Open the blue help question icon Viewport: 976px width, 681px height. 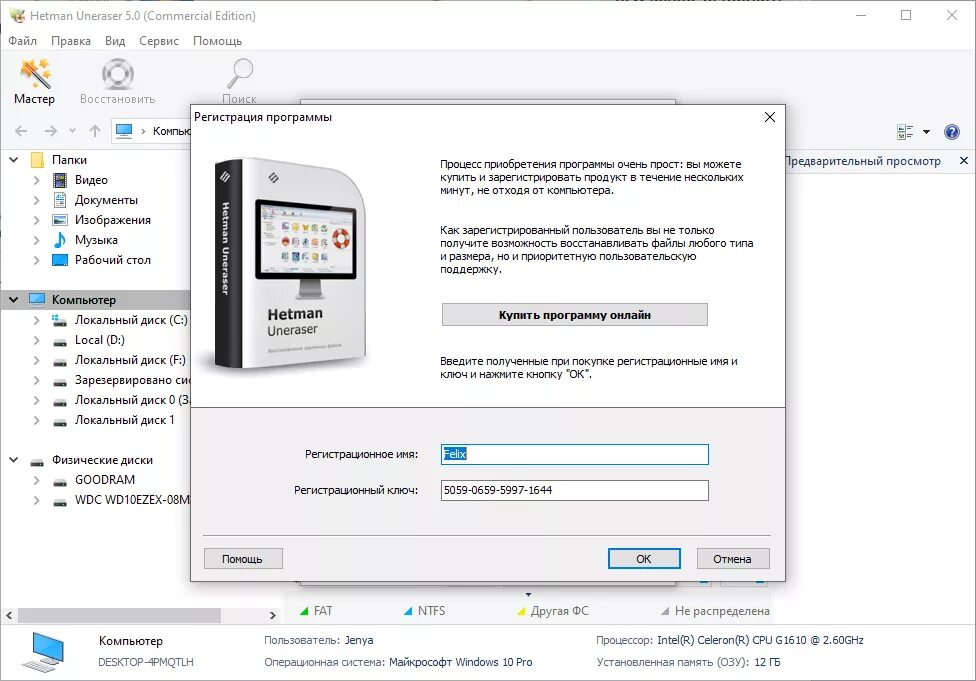951,131
